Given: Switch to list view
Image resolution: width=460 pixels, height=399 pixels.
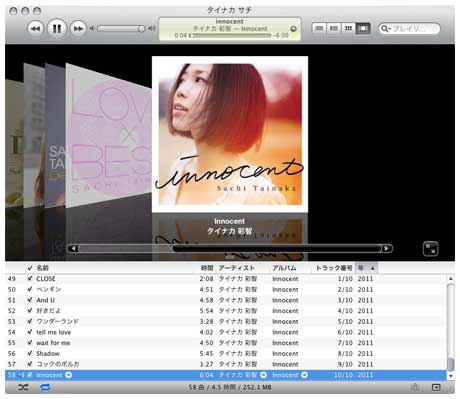Looking at the screenshot, I should [x=319, y=29].
